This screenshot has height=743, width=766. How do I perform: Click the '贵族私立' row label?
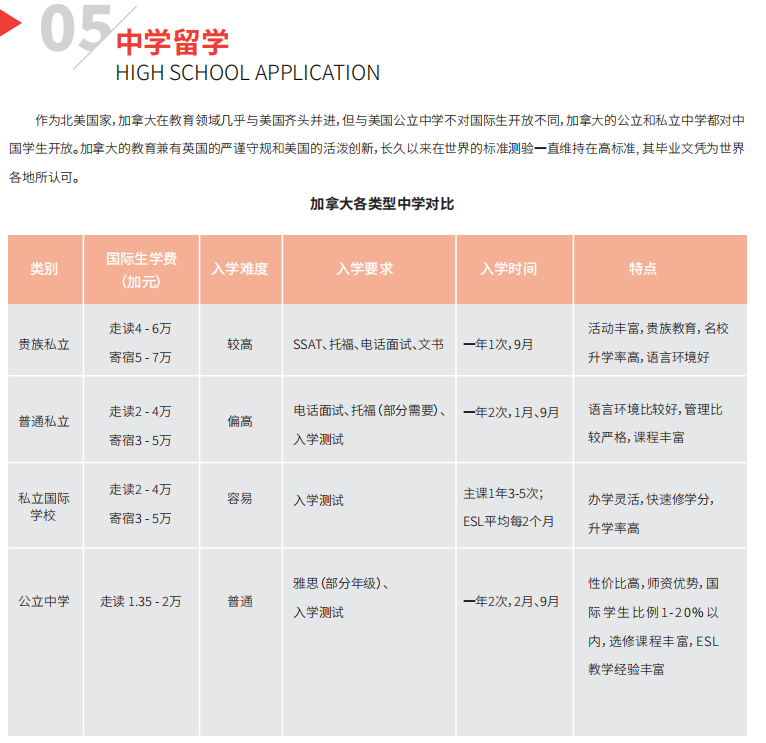click(x=44, y=344)
